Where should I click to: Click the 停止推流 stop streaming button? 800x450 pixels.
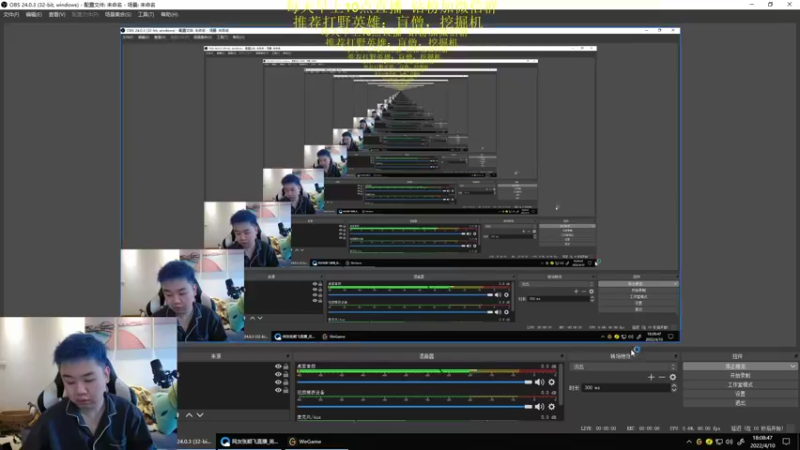(x=736, y=366)
